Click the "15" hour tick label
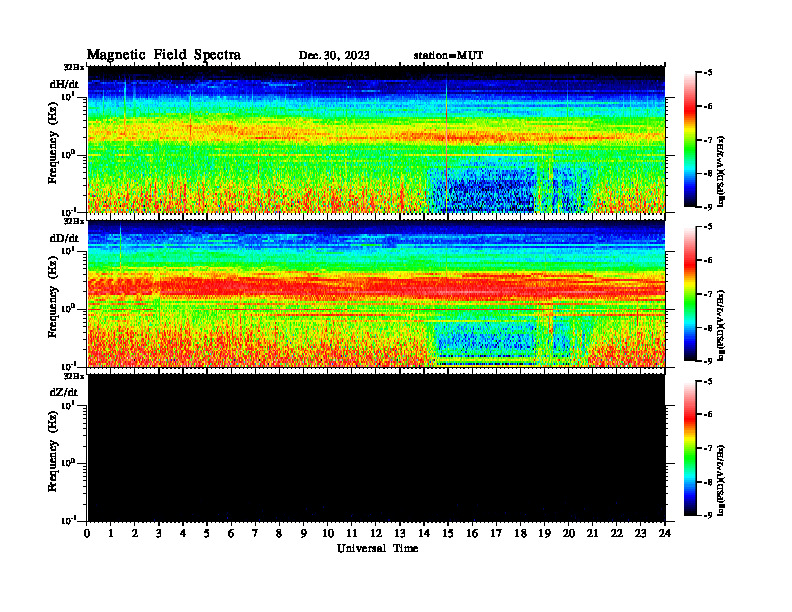Viewport: 792px width, 612px height. coord(448,533)
